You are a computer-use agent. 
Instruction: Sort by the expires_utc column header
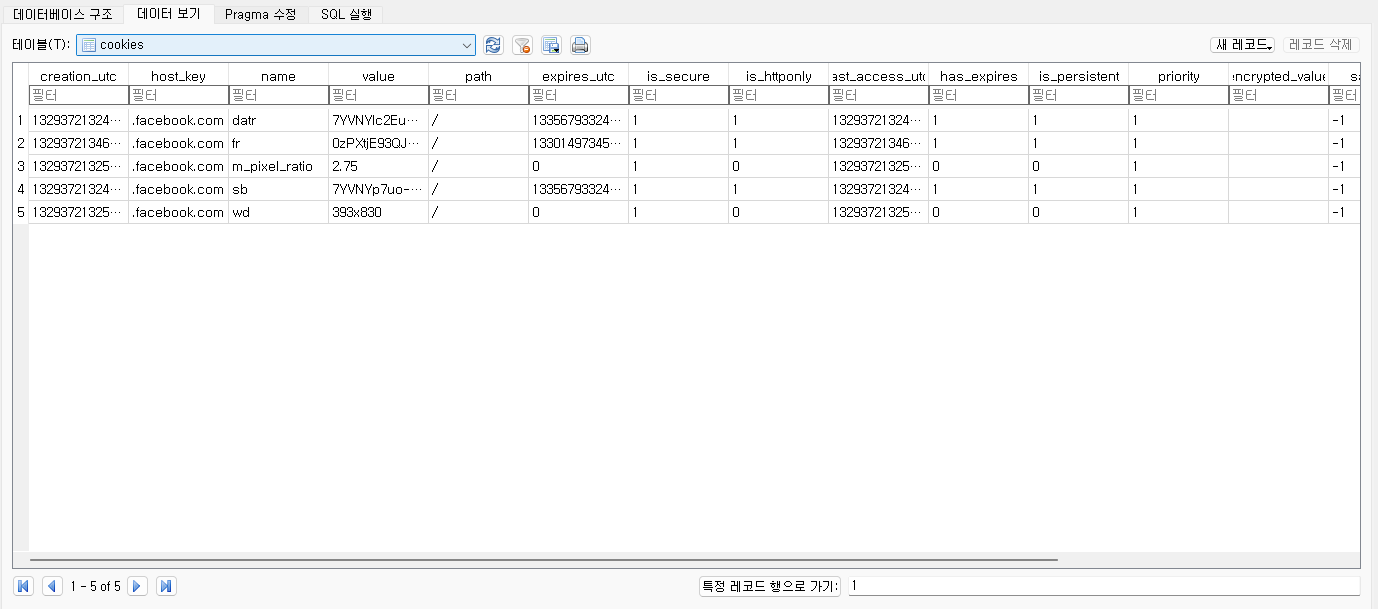point(578,76)
